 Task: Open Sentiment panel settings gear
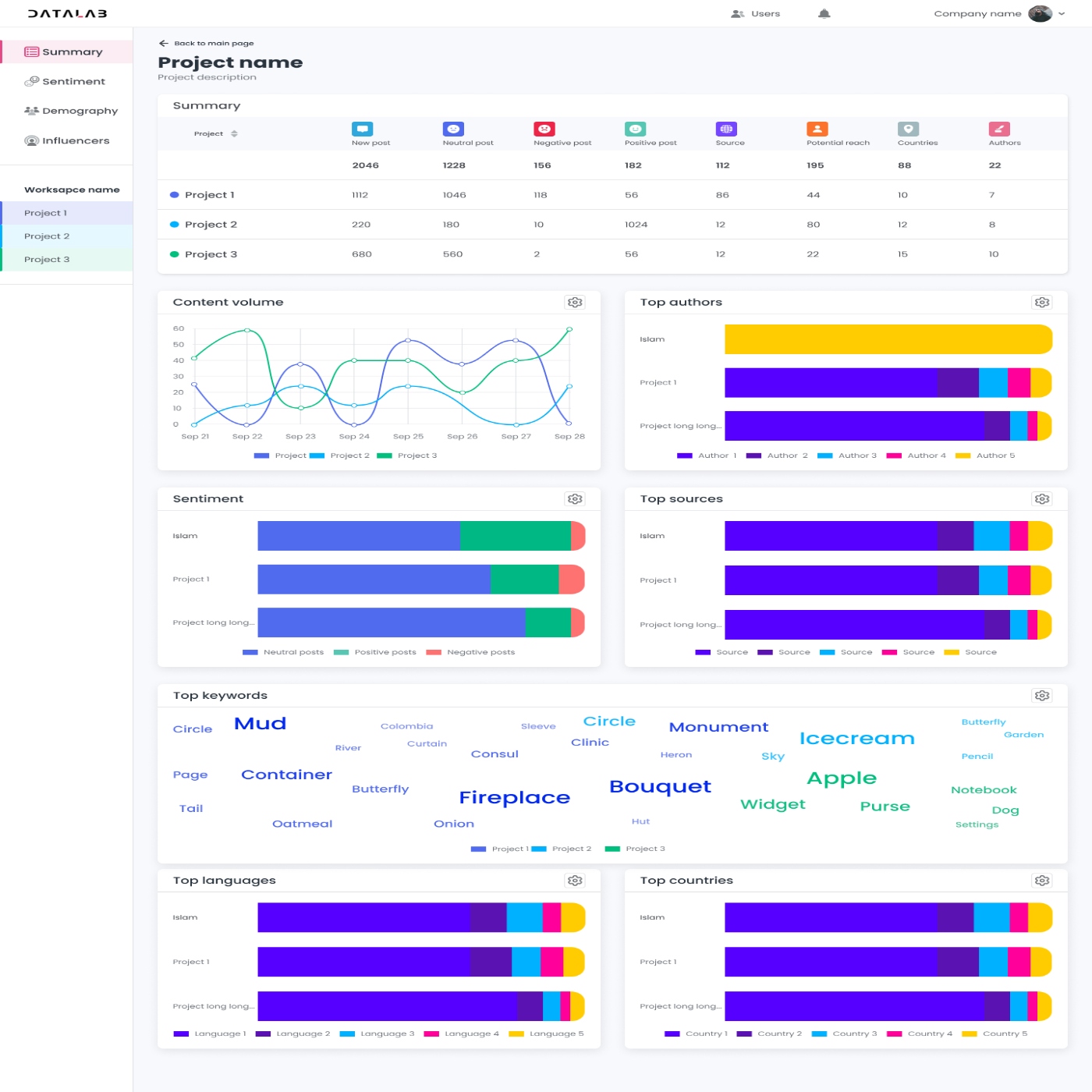pyautogui.click(x=575, y=499)
